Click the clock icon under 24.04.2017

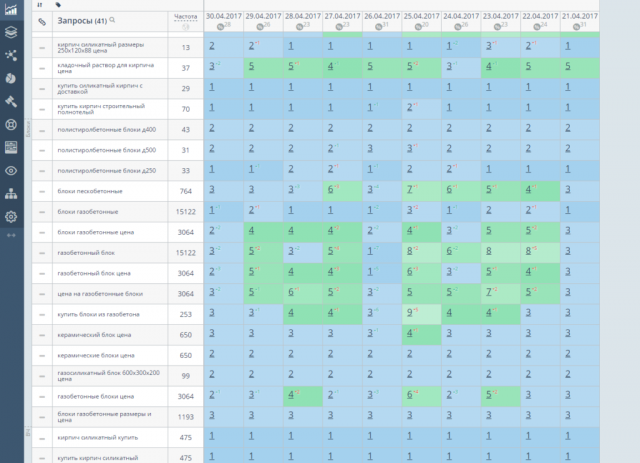point(458,27)
